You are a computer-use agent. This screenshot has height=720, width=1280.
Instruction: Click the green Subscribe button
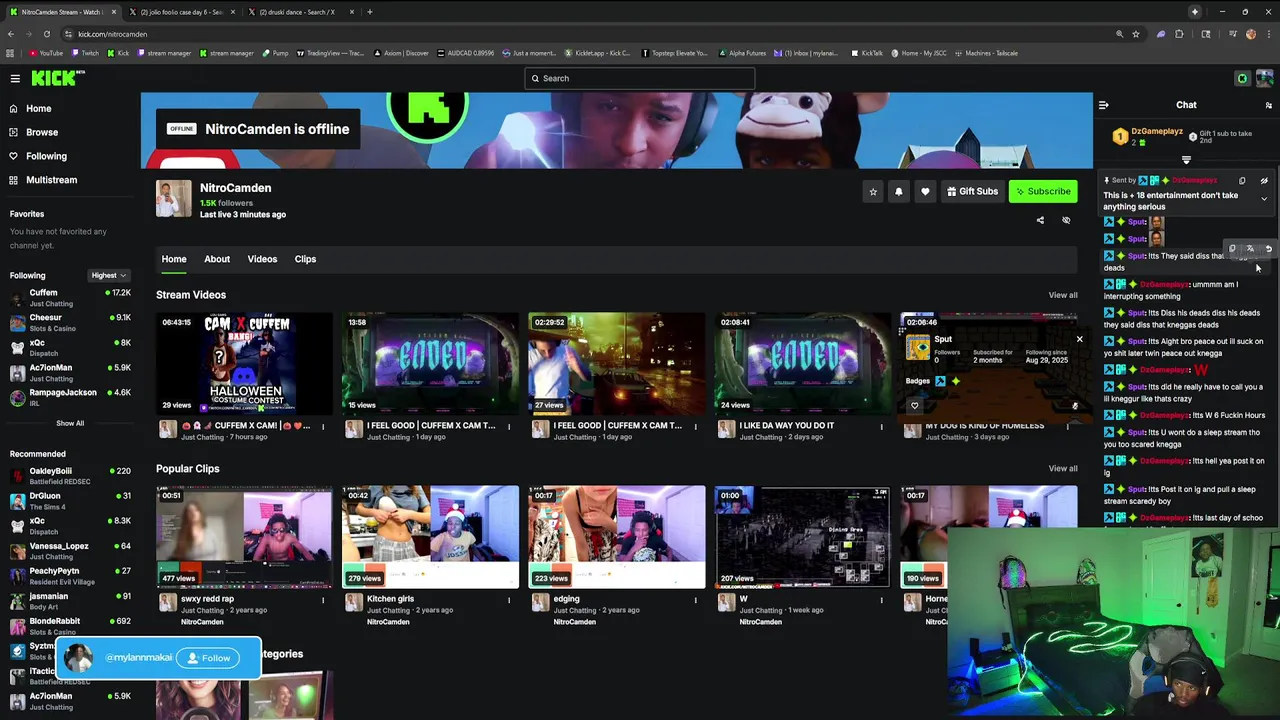point(1043,191)
